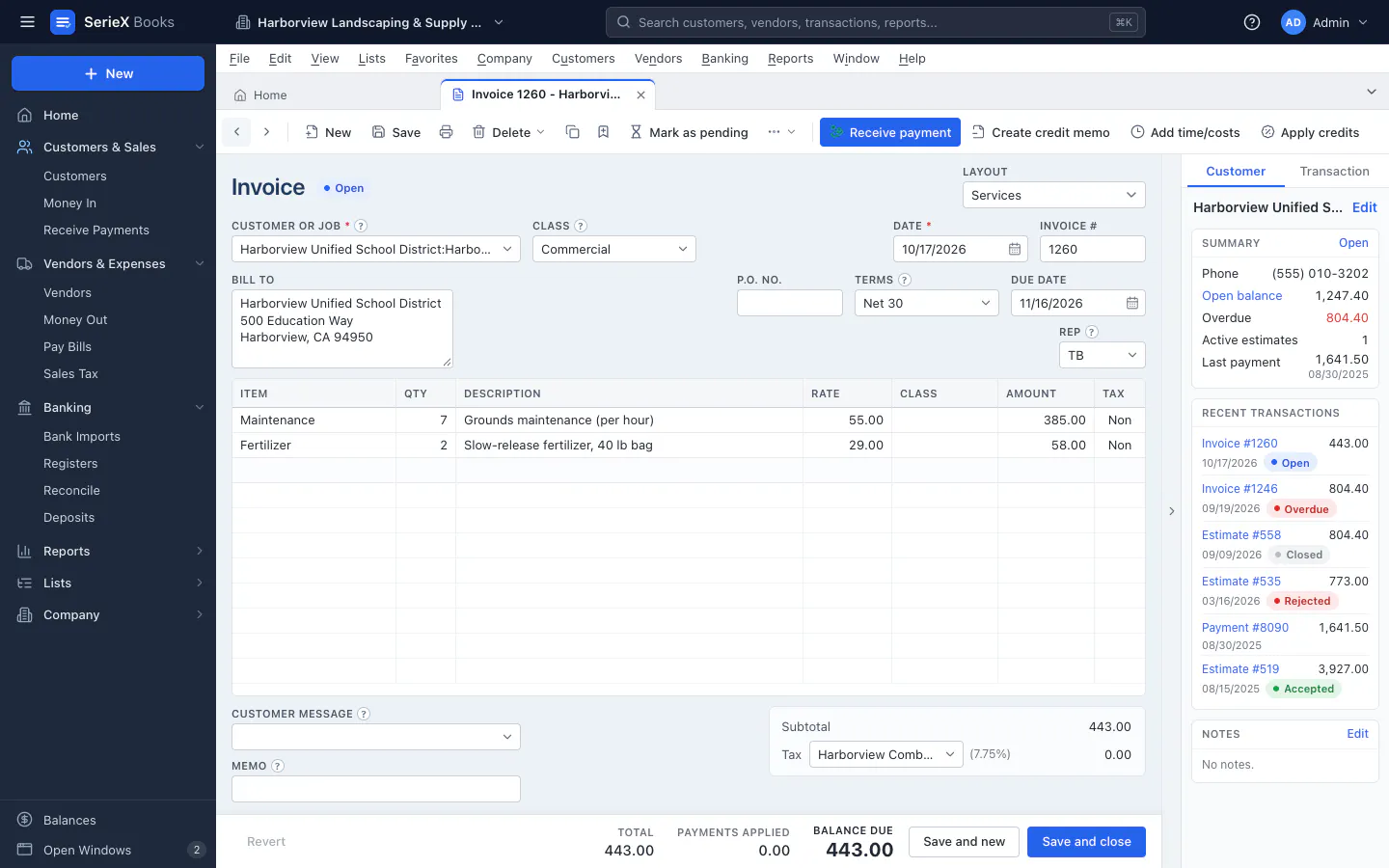The image size is (1389, 868).
Task: Collapse the right customer side panel
Action: (1172, 511)
